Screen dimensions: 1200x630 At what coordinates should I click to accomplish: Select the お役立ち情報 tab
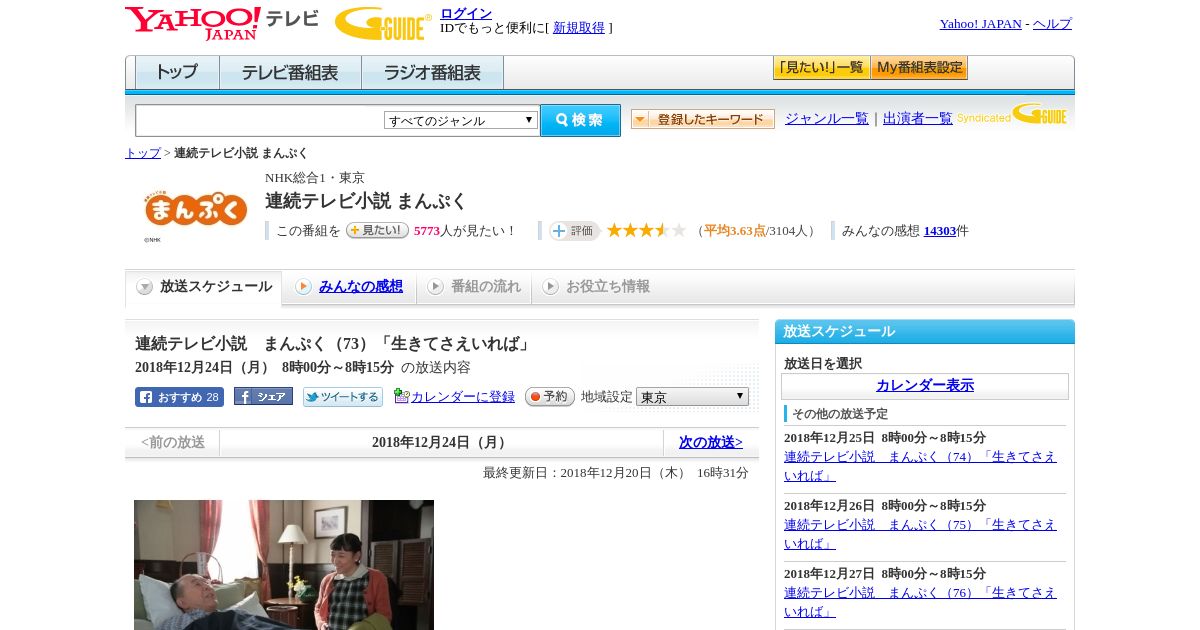point(596,287)
